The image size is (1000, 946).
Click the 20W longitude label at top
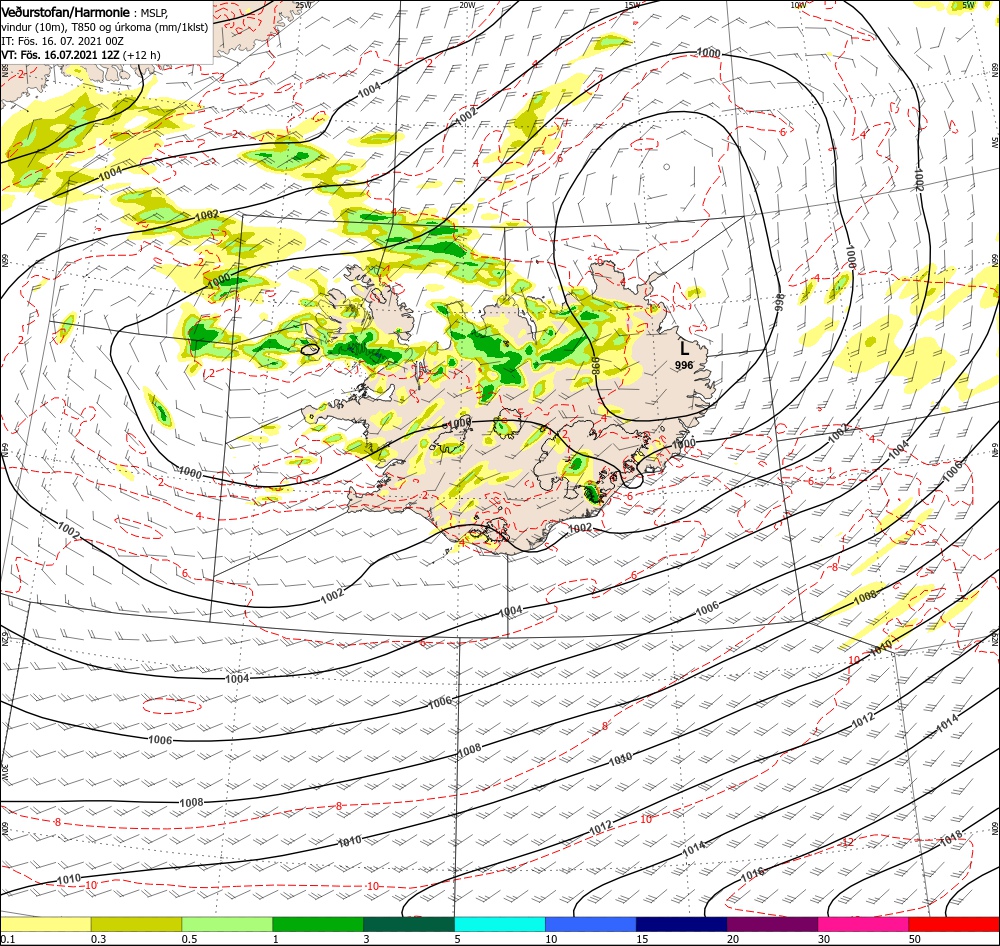(467, 4)
